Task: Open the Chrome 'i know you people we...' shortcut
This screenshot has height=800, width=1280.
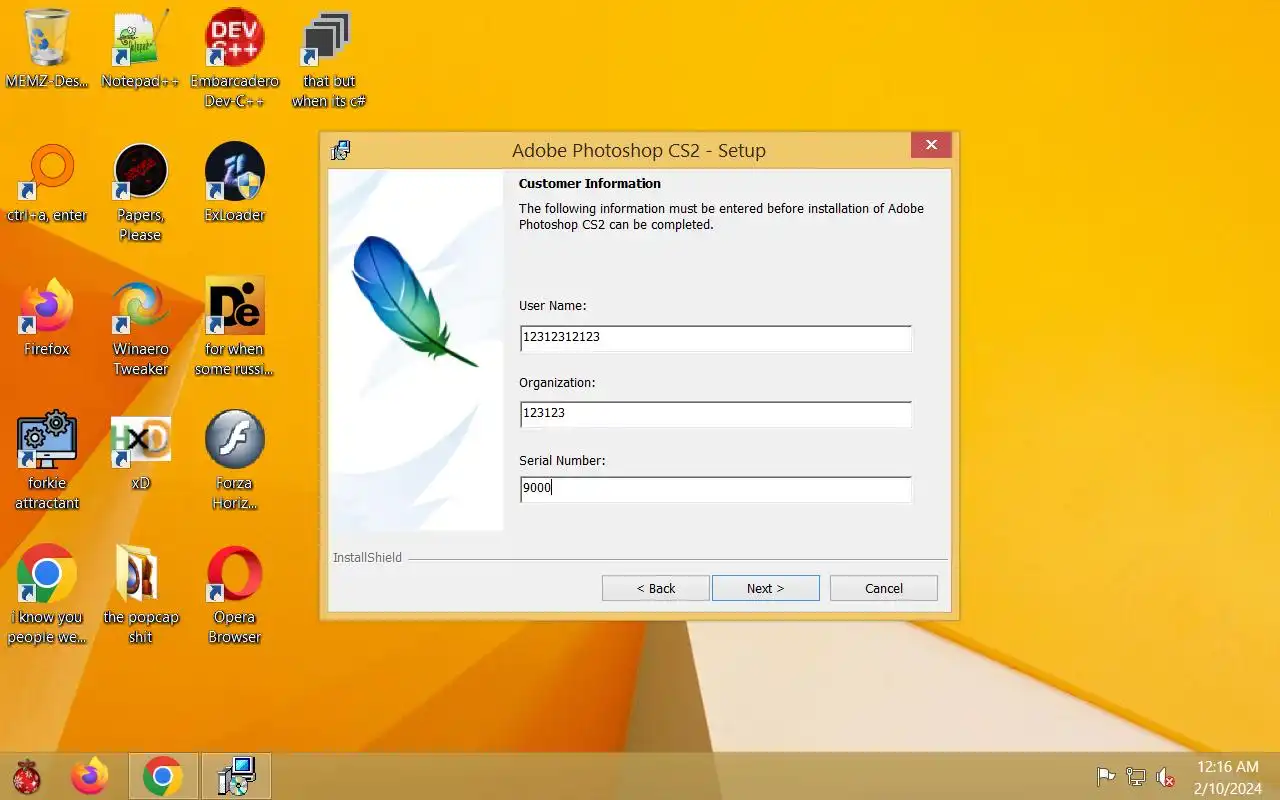Action: (x=47, y=595)
